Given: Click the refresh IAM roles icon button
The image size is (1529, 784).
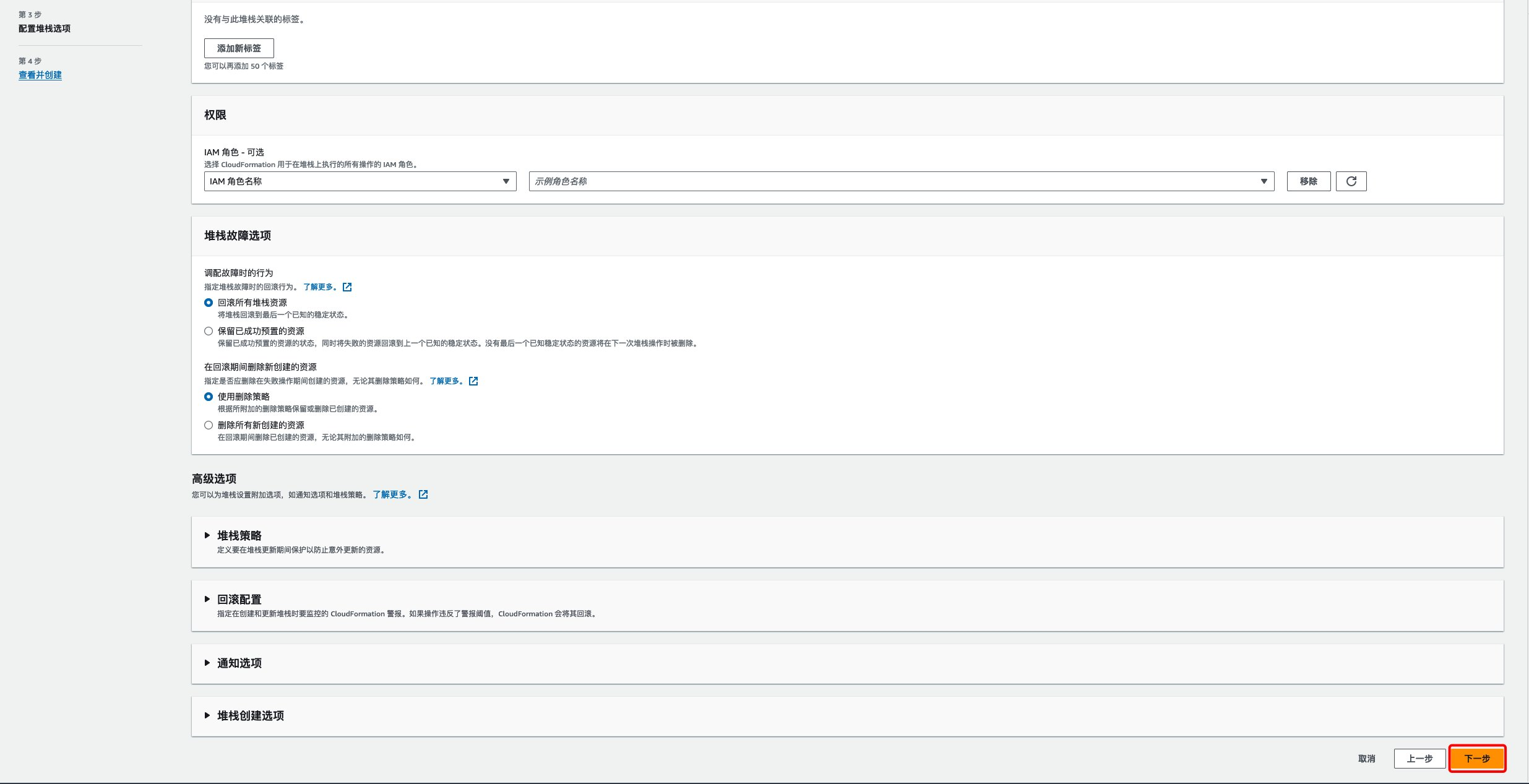Looking at the screenshot, I should [1351, 181].
